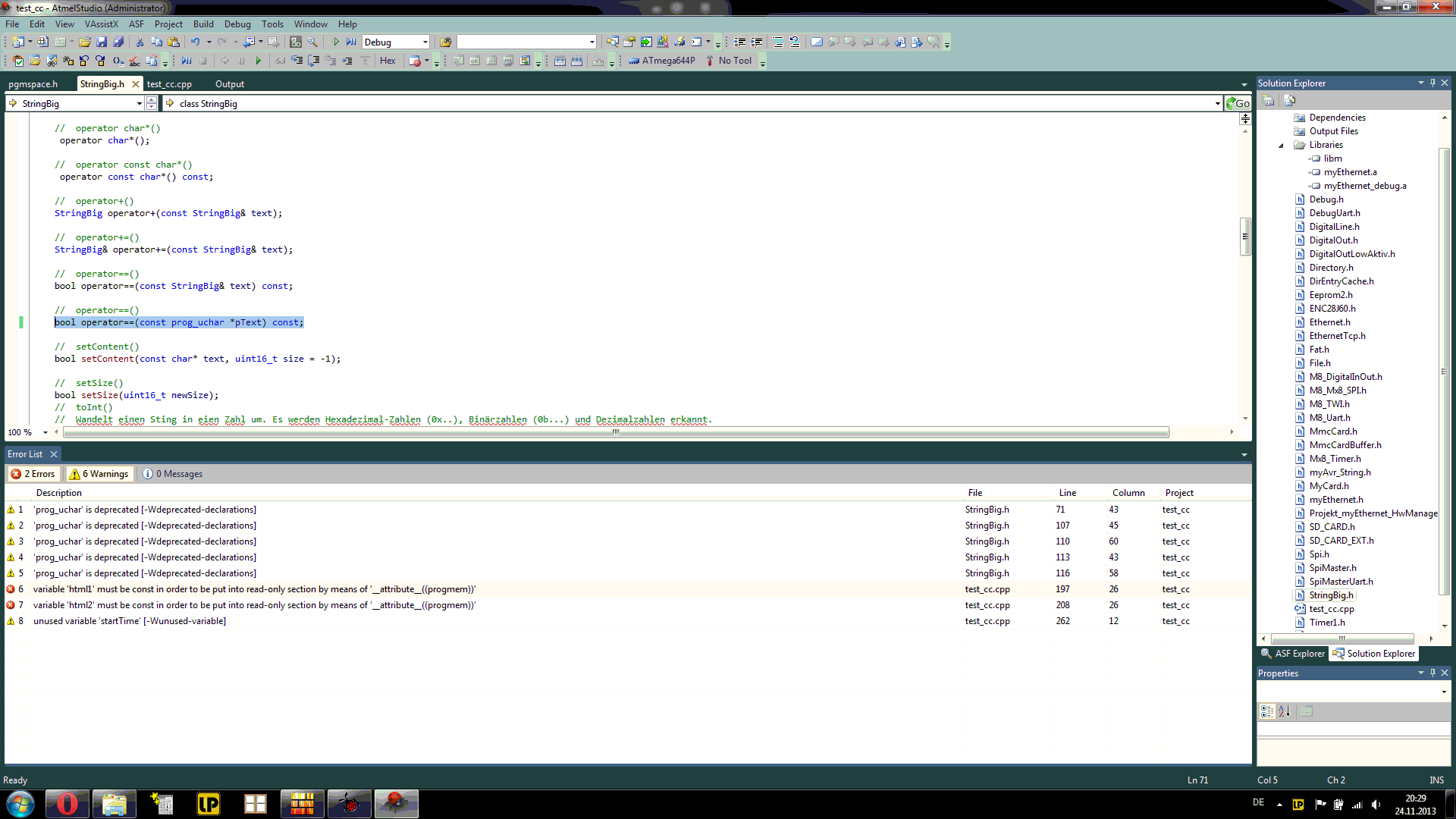
Task: Undo last edit with the Undo icon
Action: 196,42
